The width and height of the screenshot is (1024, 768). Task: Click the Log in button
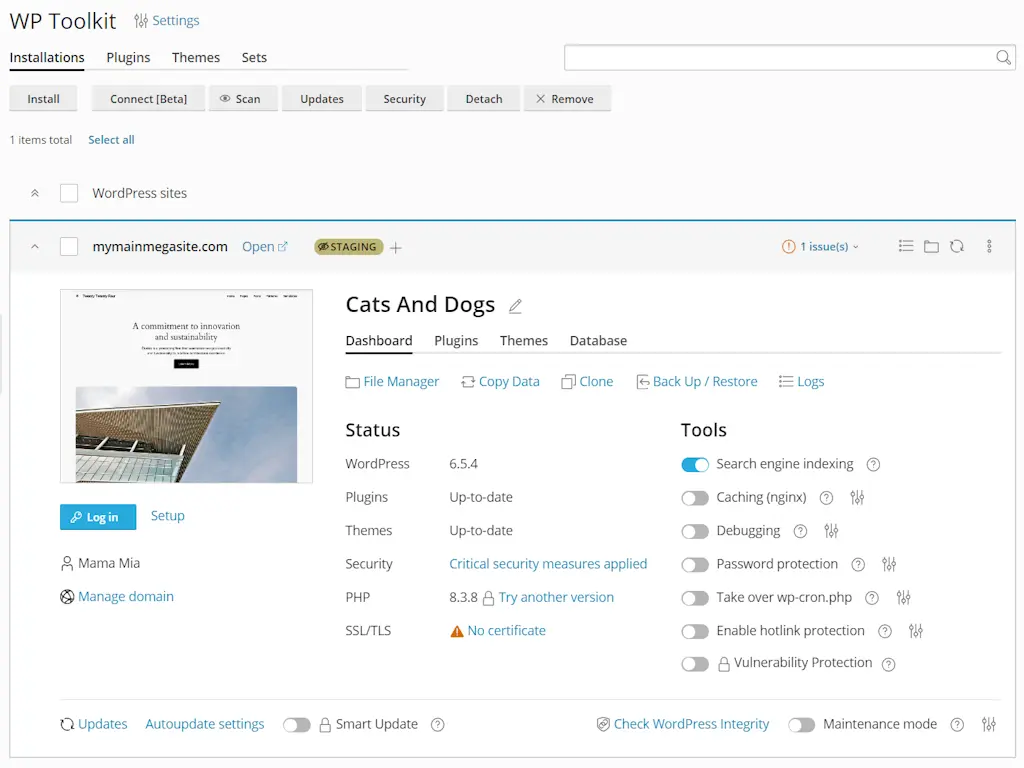pos(97,516)
